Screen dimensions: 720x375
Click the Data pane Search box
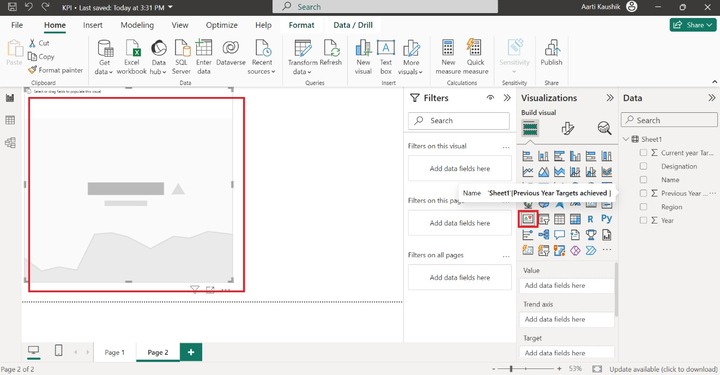669,120
